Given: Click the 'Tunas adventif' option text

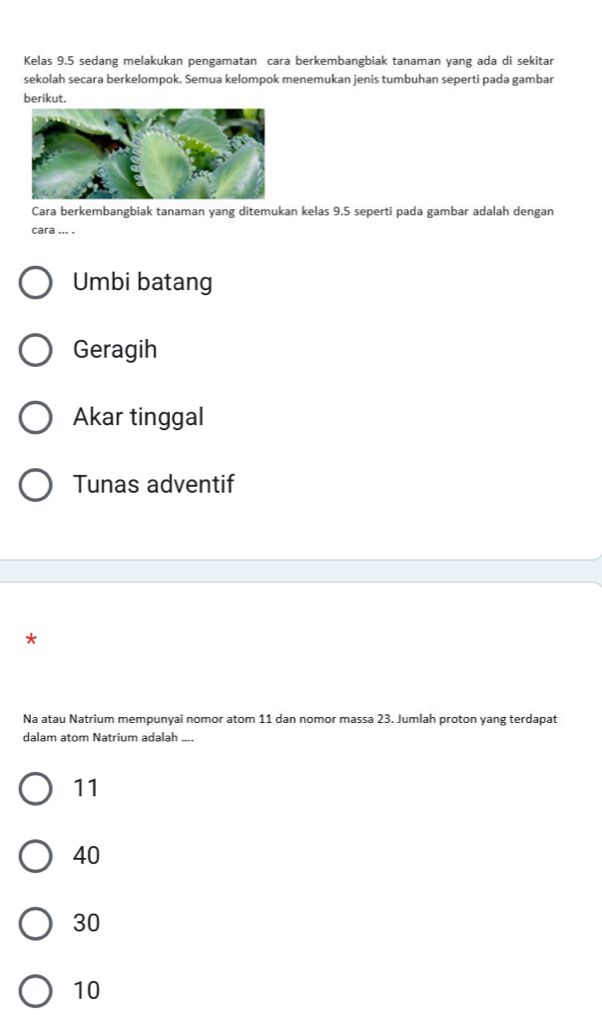Looking at the screenshot, I should (153, 485).
